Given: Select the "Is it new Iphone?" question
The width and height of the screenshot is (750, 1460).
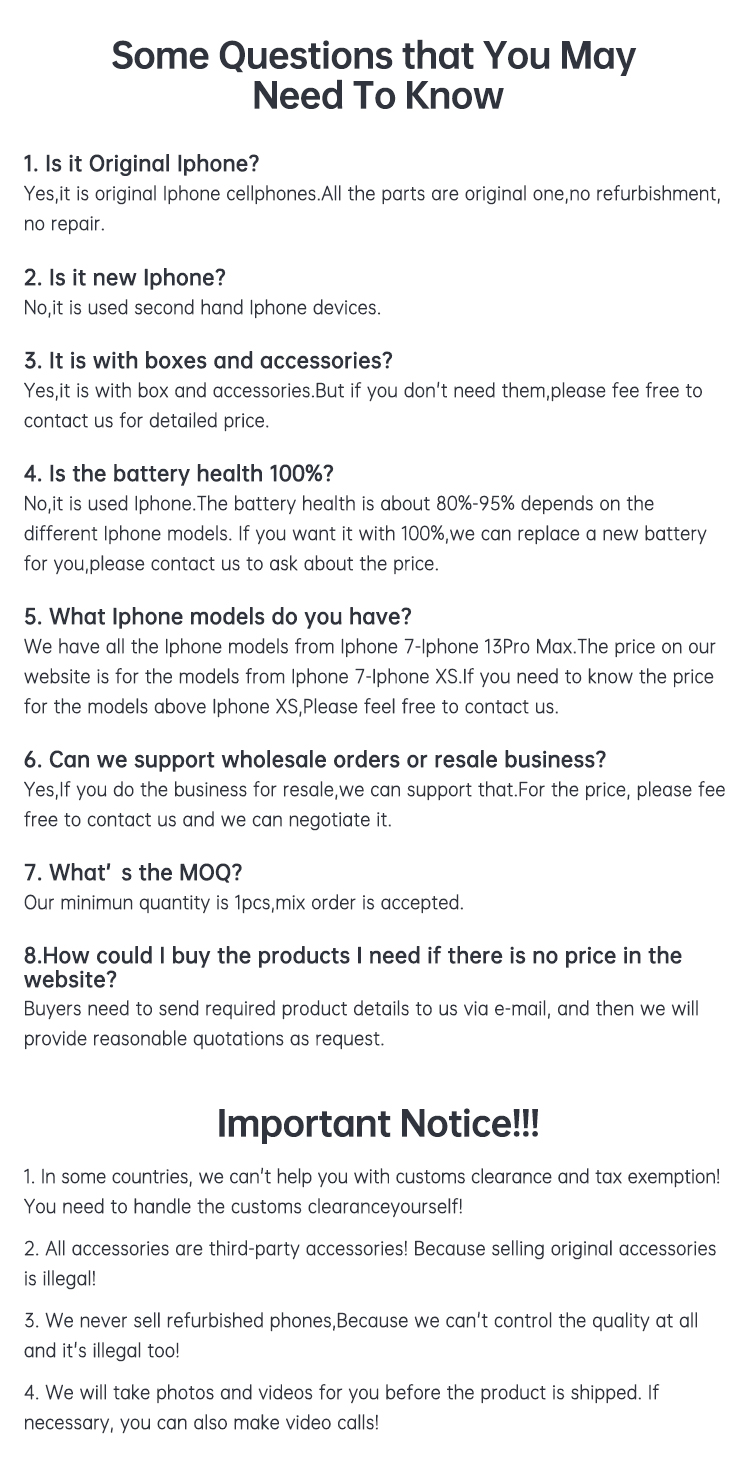Looking at the screenshot, I should tap(125, 277).
